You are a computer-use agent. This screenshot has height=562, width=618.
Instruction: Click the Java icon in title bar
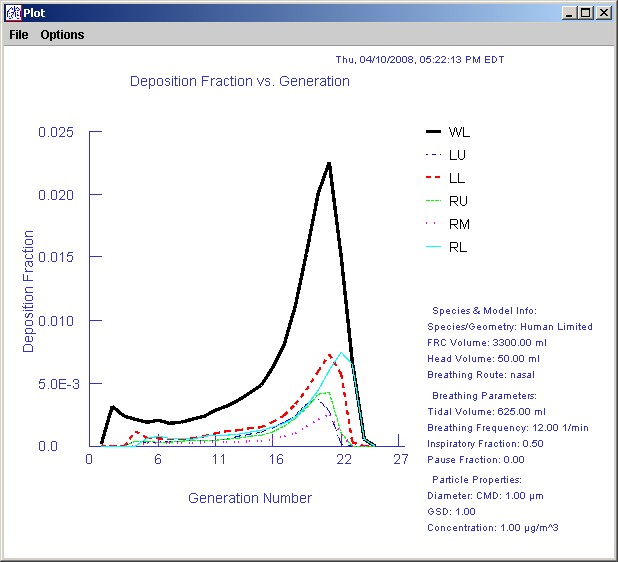coord(12,12)
